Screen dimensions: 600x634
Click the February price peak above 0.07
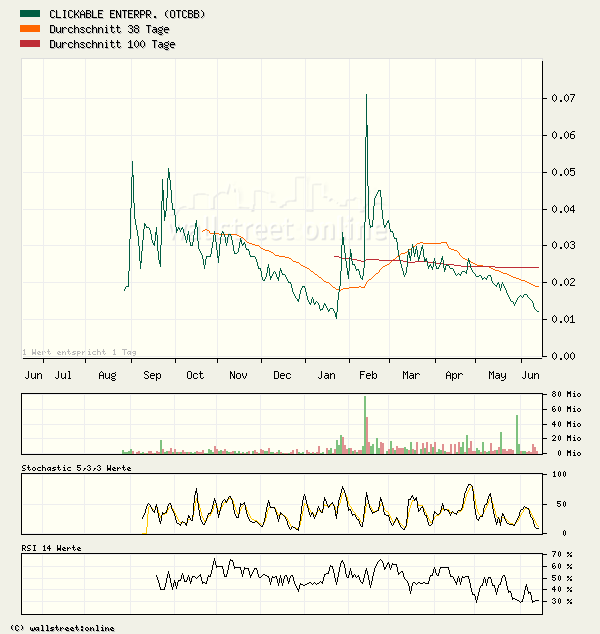[366, 95]
